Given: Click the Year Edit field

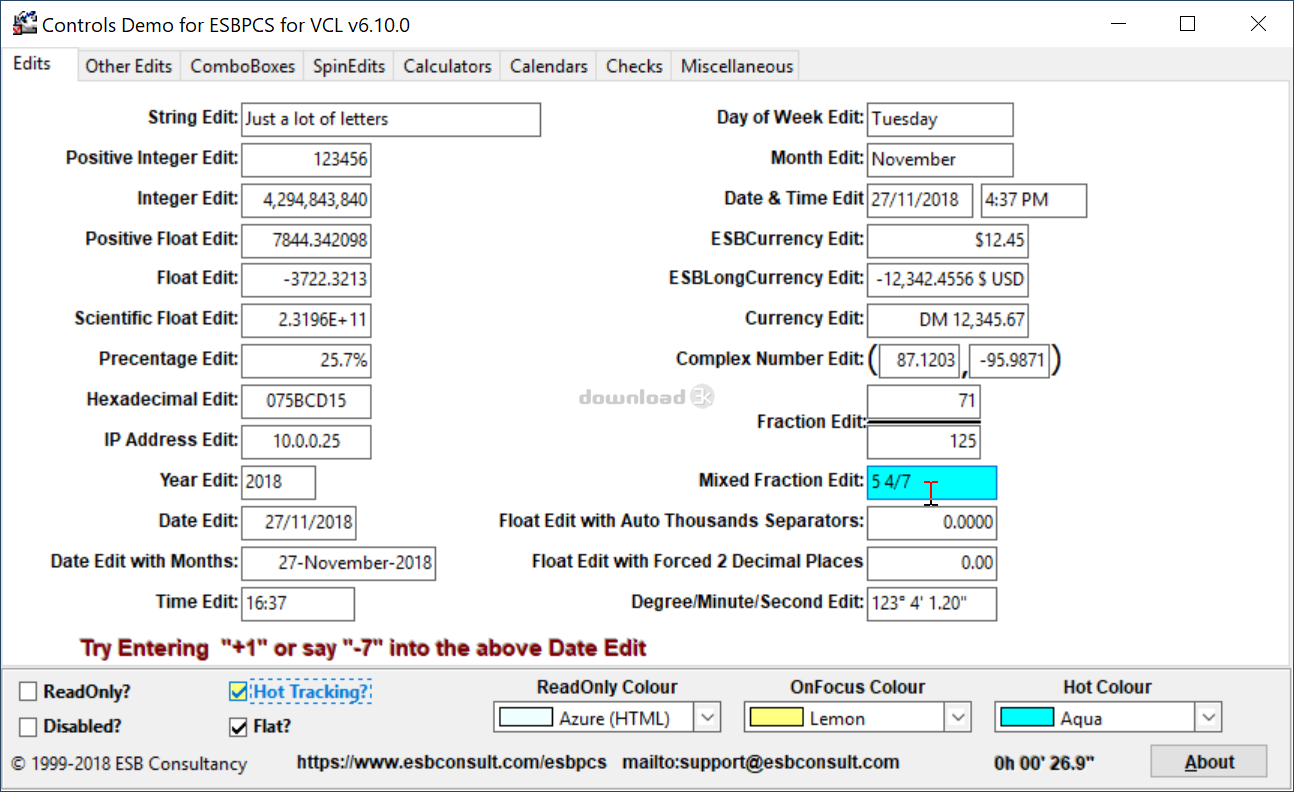Looking at the screenshot, I should click(279, 482).
